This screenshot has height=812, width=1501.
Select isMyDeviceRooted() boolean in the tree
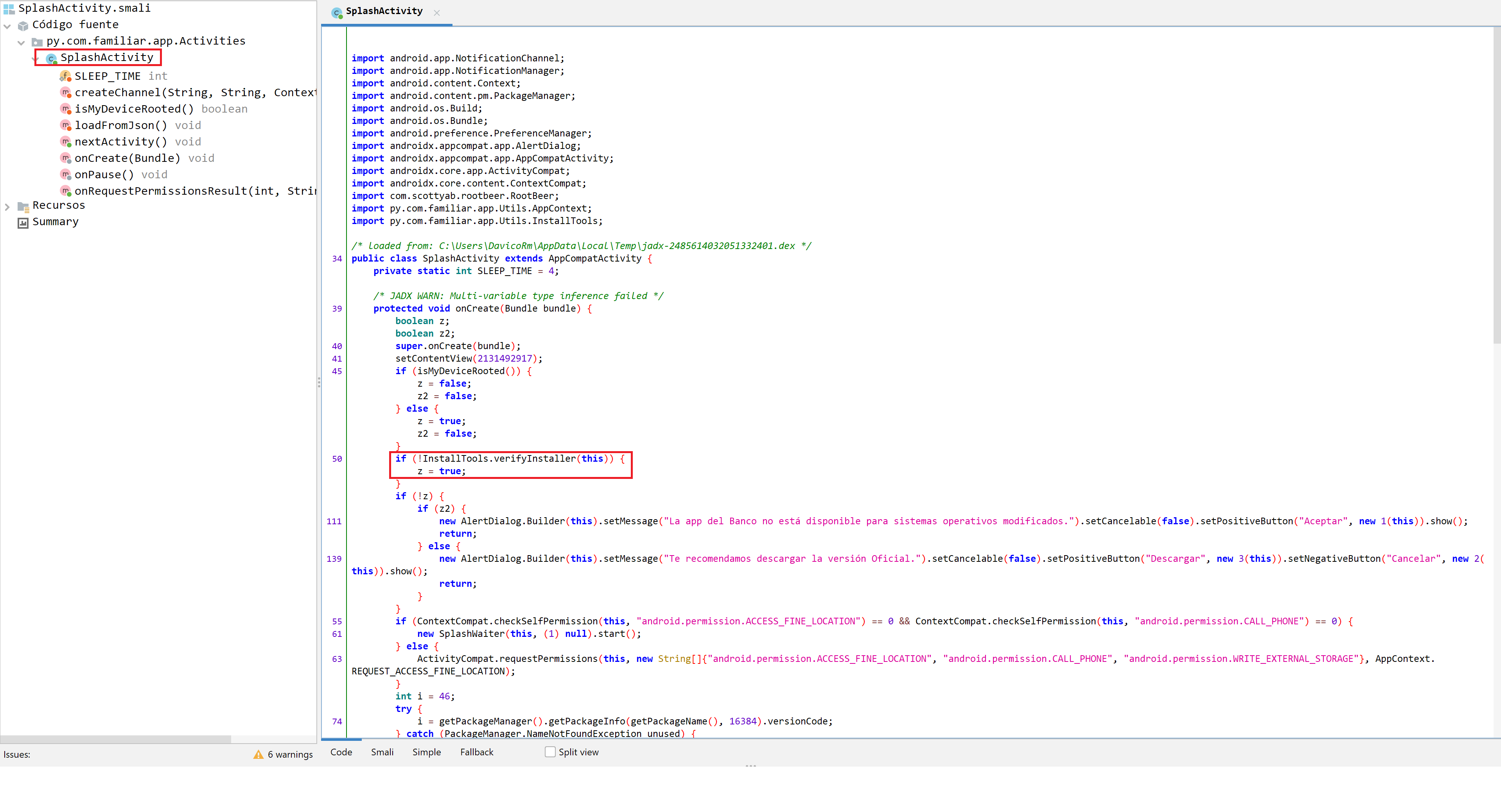tap(161, 109)
